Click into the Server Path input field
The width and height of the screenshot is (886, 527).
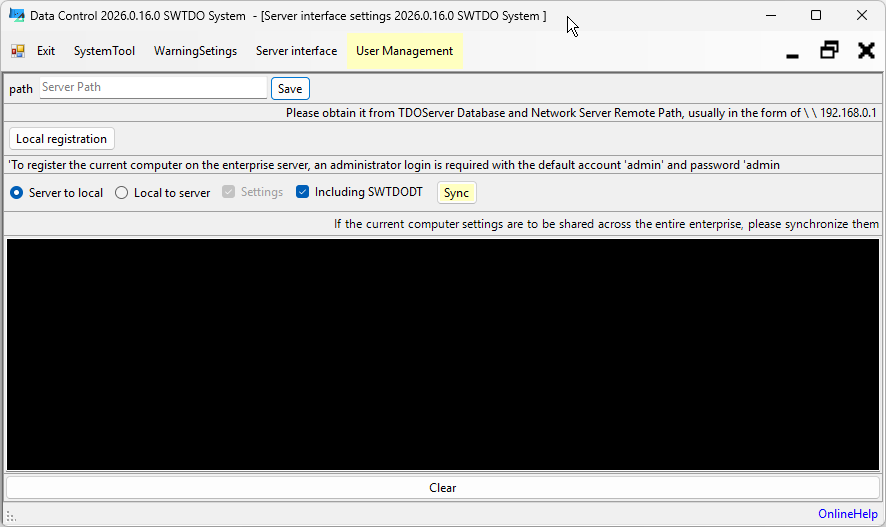pyautogui.click(x=153, y=88)
